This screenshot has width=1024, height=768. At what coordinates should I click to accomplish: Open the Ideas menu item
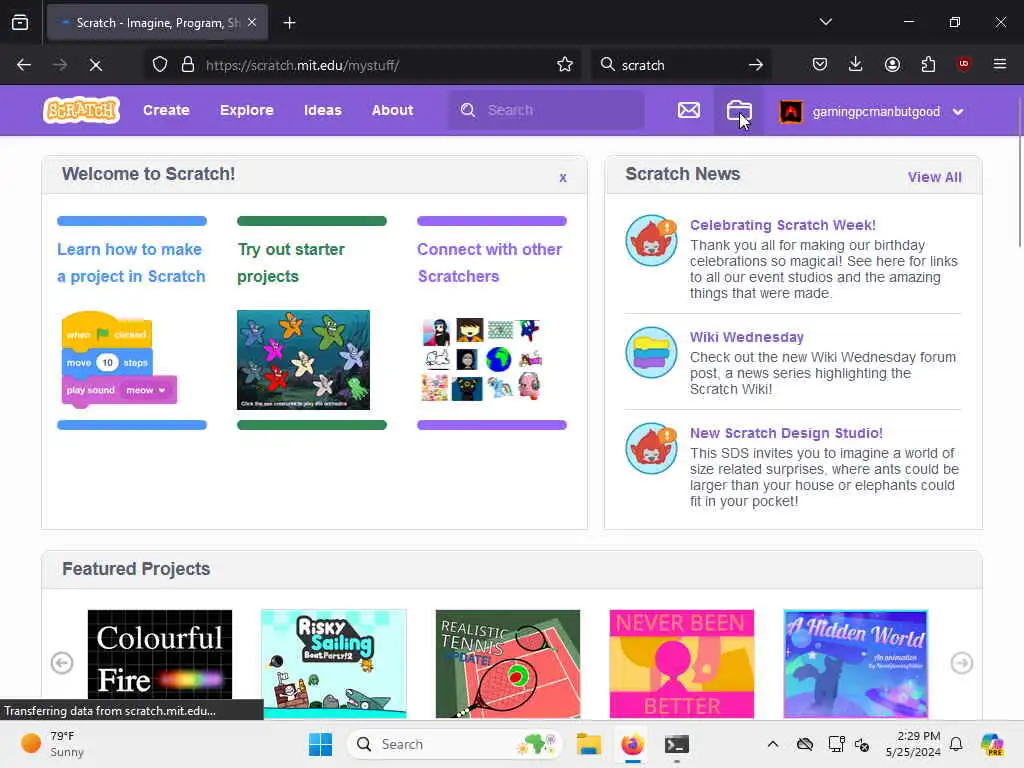tap(323, 110)
